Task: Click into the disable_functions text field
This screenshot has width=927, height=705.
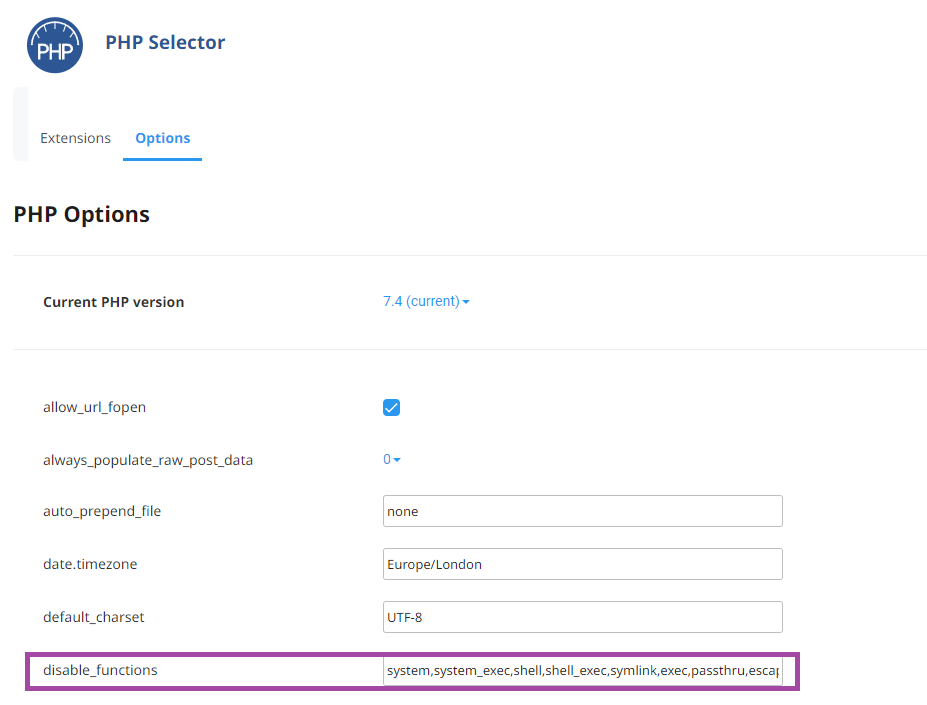Action: (x=582, y=670)
